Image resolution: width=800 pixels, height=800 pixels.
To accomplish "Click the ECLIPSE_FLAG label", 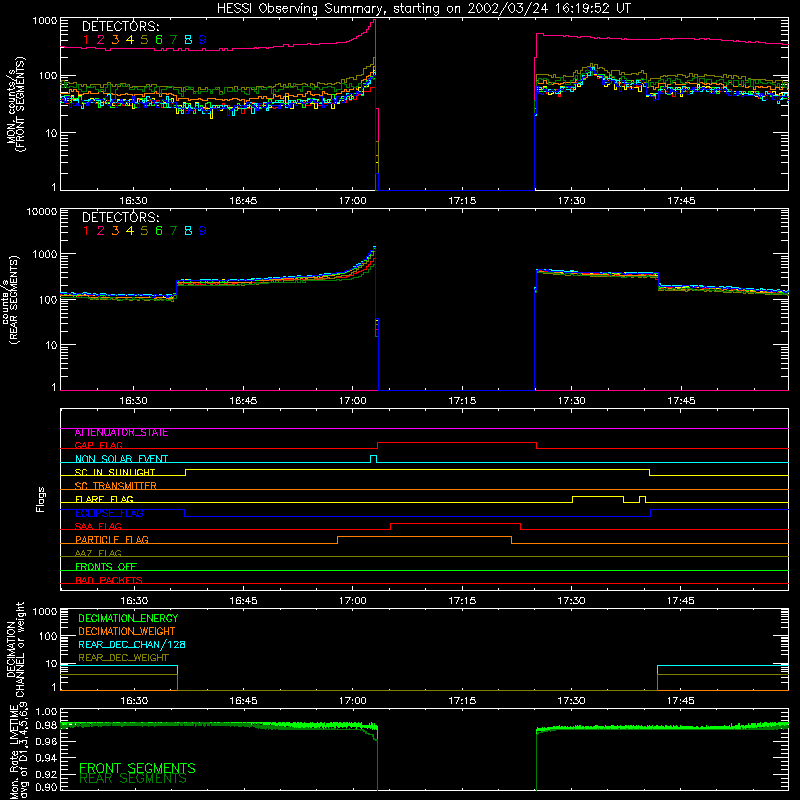I will tap(109, 513).
